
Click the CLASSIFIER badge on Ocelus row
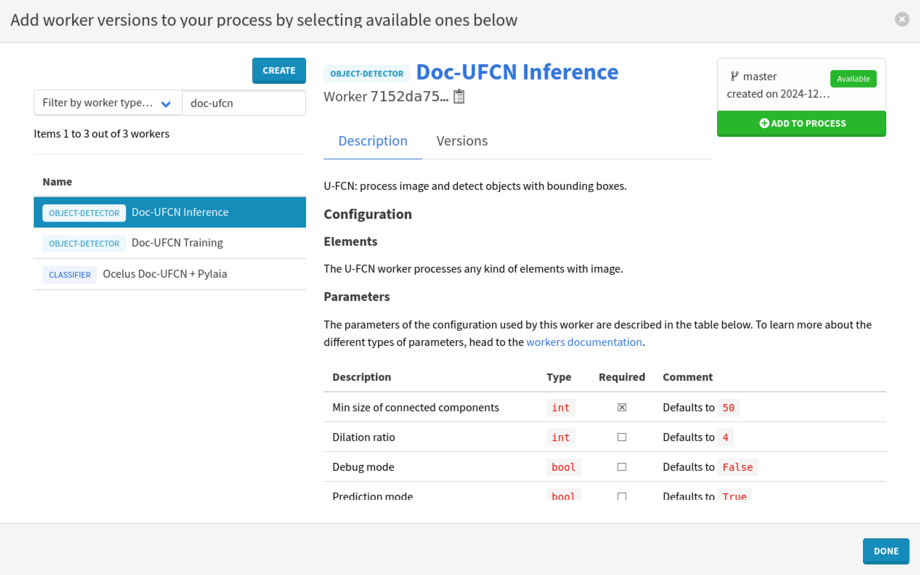[70, 274]
